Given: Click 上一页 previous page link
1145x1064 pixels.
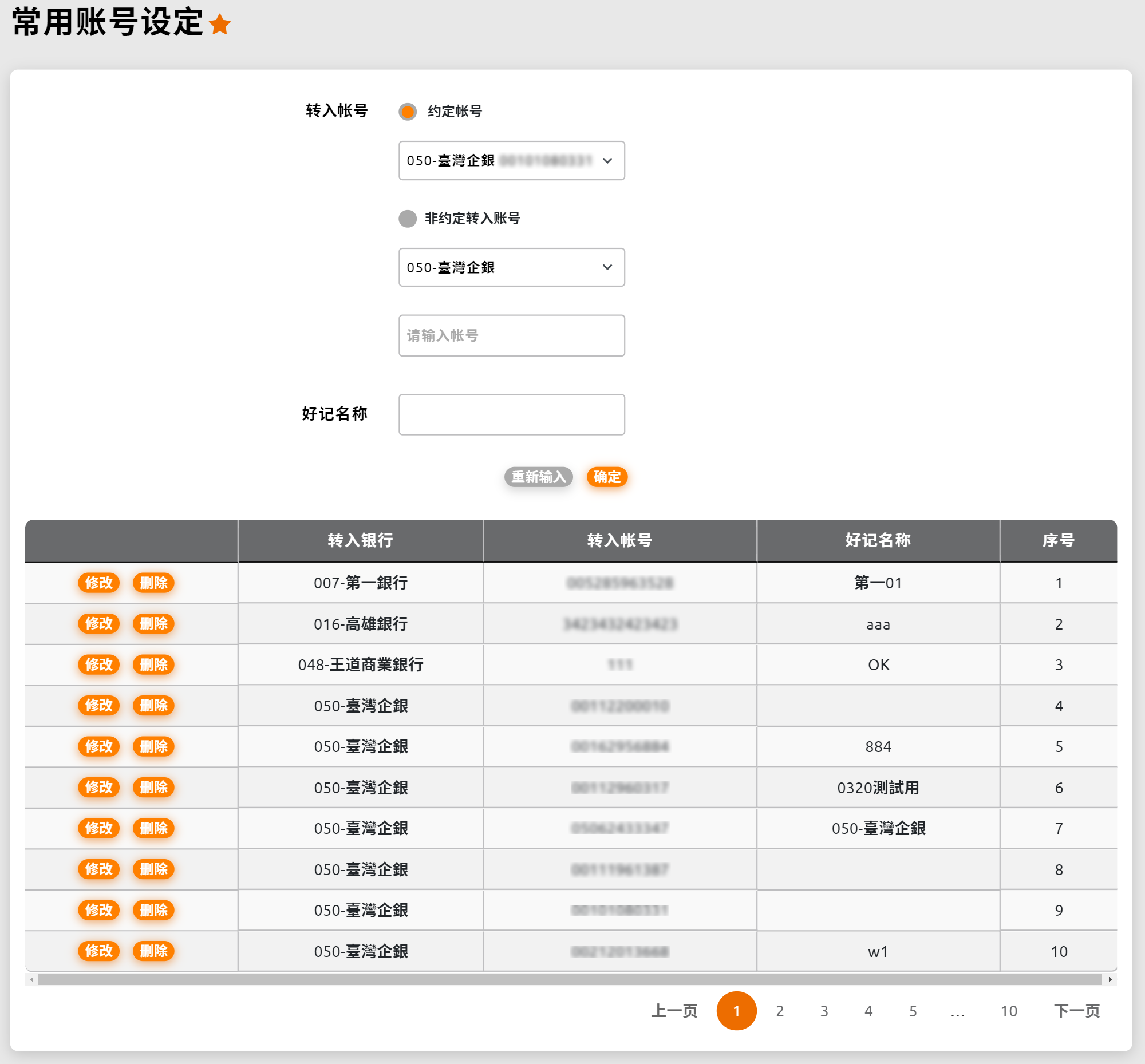Looking at the screenshot, I should coord(674,1011).
